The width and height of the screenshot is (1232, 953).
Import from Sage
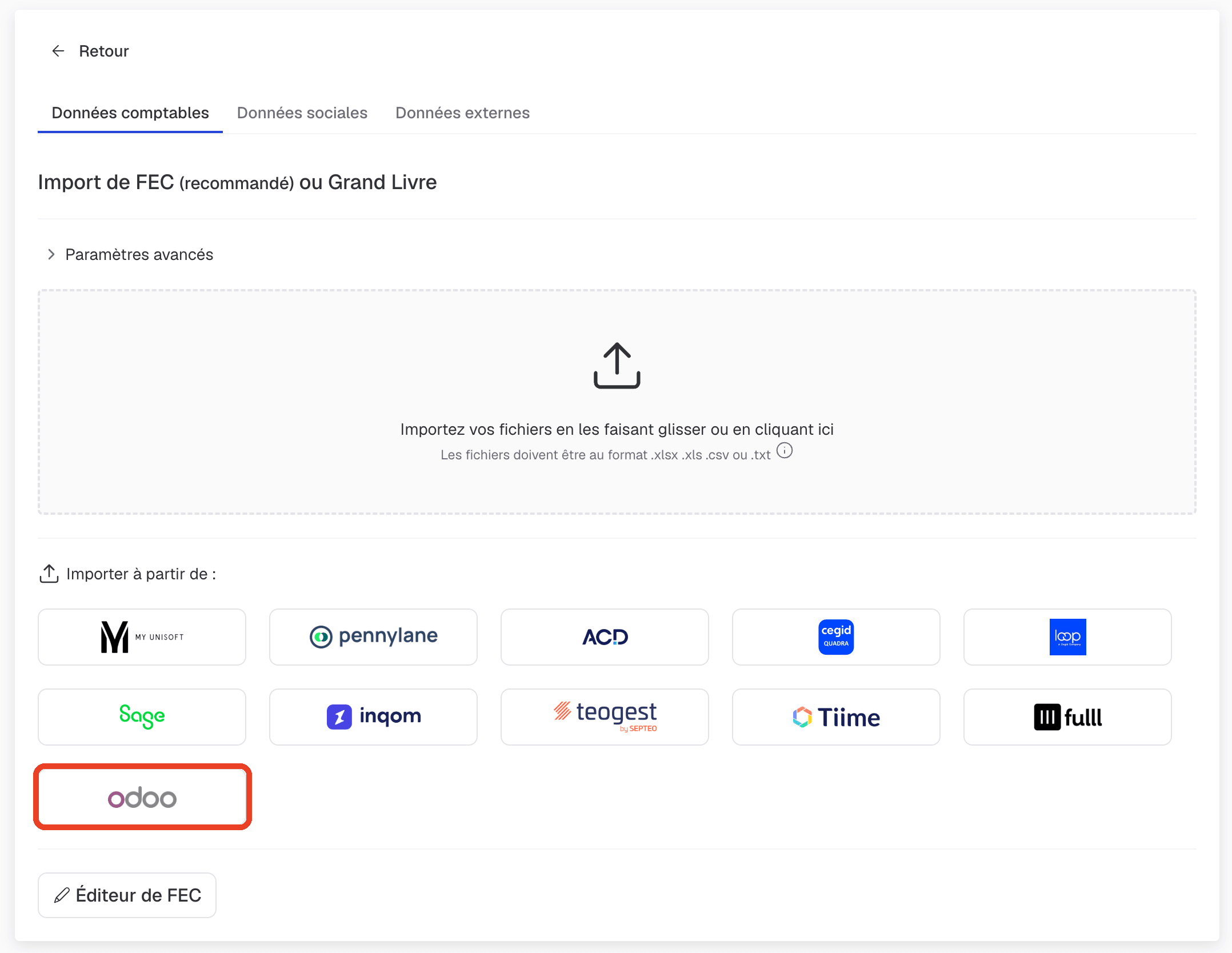coord(142,717)
